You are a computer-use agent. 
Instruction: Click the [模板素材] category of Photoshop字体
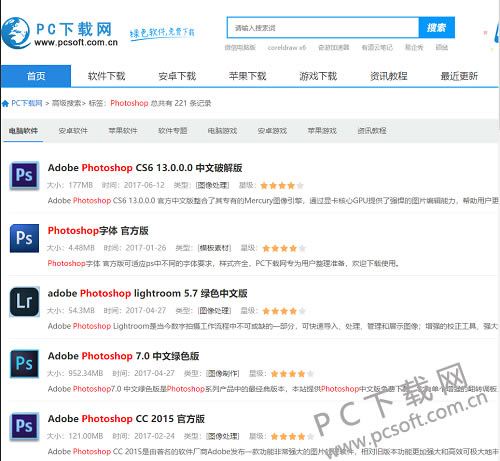coord(214,248)
